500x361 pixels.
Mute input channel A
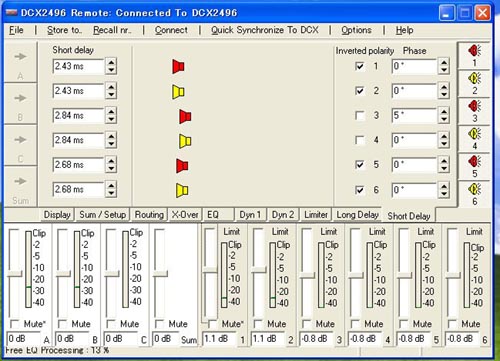[x=15, y=324]
